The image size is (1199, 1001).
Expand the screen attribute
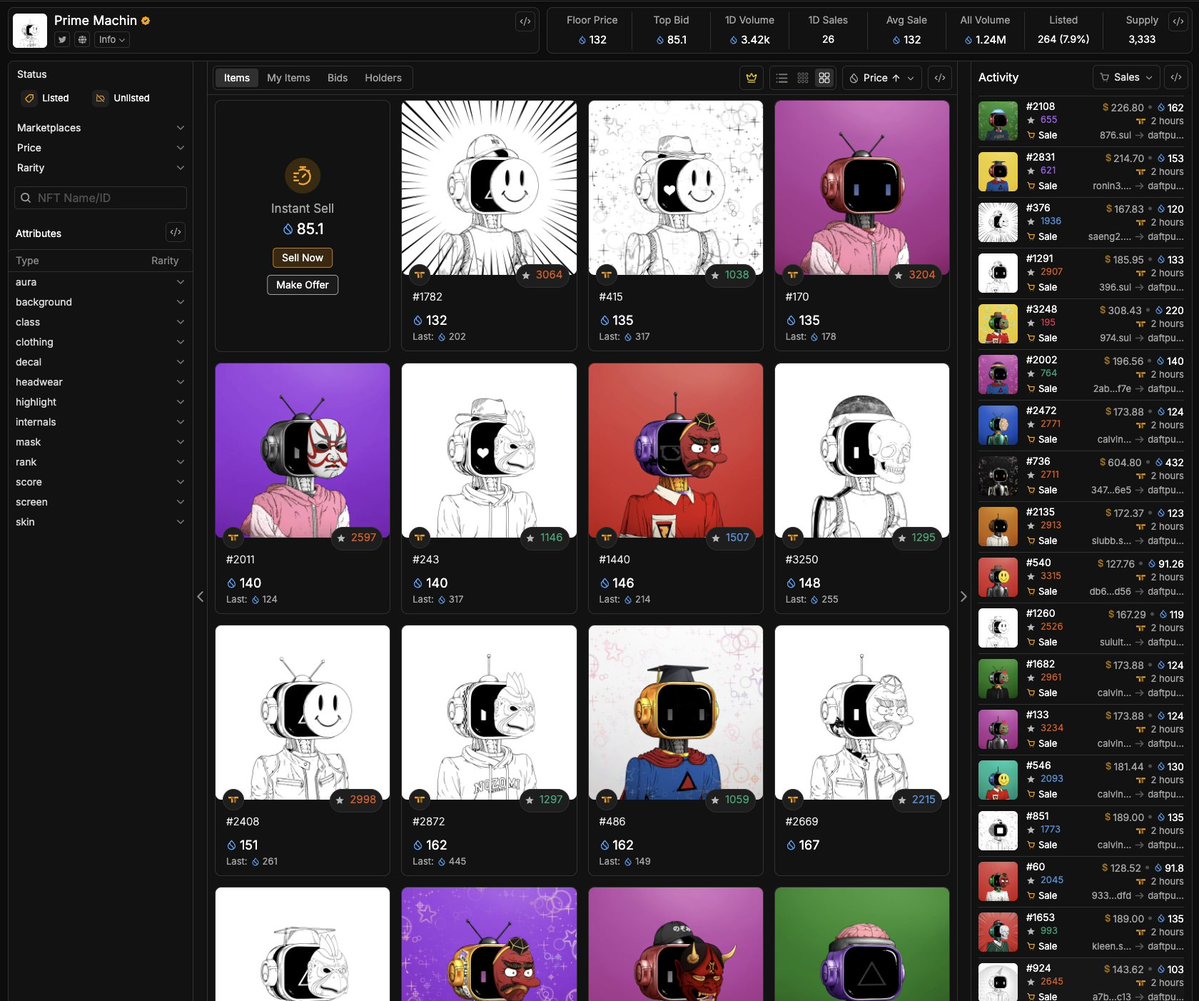100,502
